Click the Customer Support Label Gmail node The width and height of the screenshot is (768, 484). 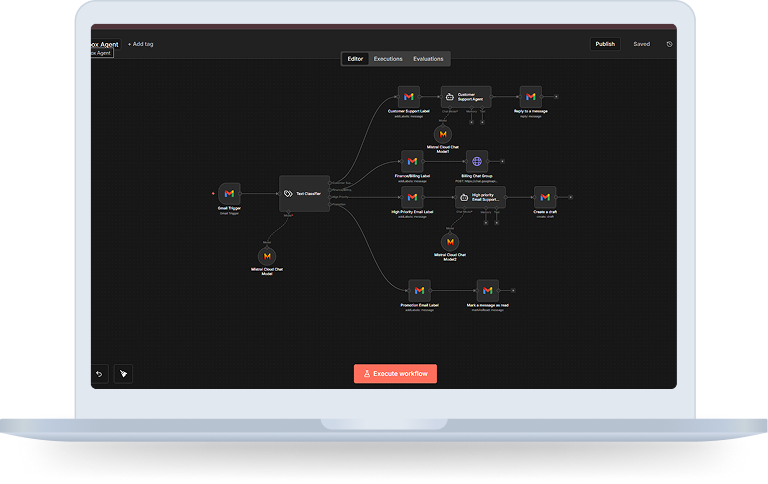coord(407,97)
